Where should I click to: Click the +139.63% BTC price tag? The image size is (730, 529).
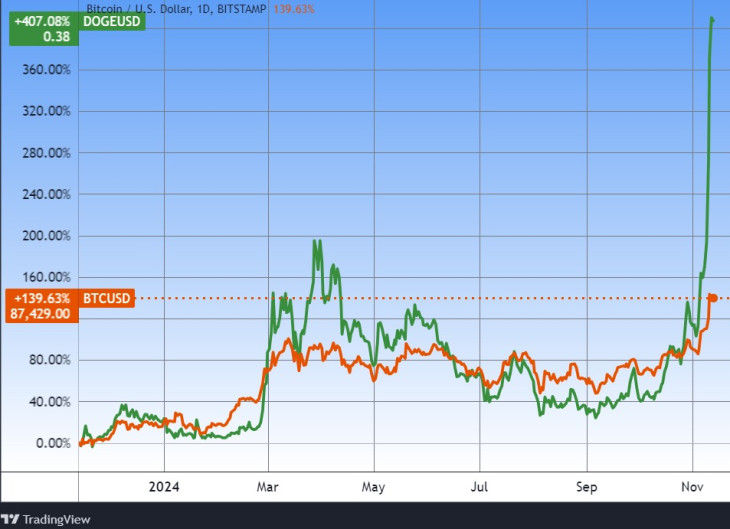point(42,306)
